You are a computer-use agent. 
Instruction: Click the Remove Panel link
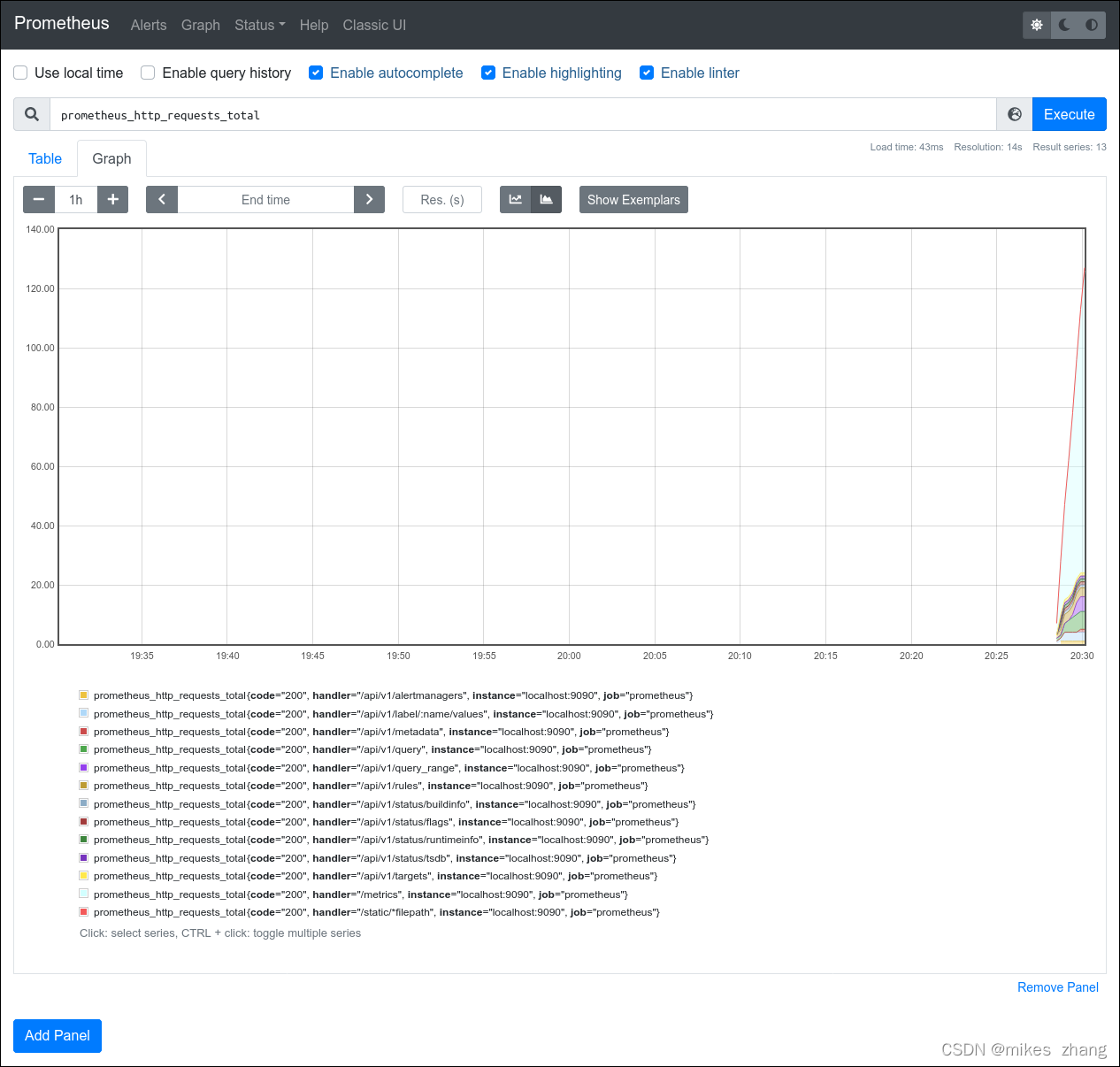[1057, 987]
